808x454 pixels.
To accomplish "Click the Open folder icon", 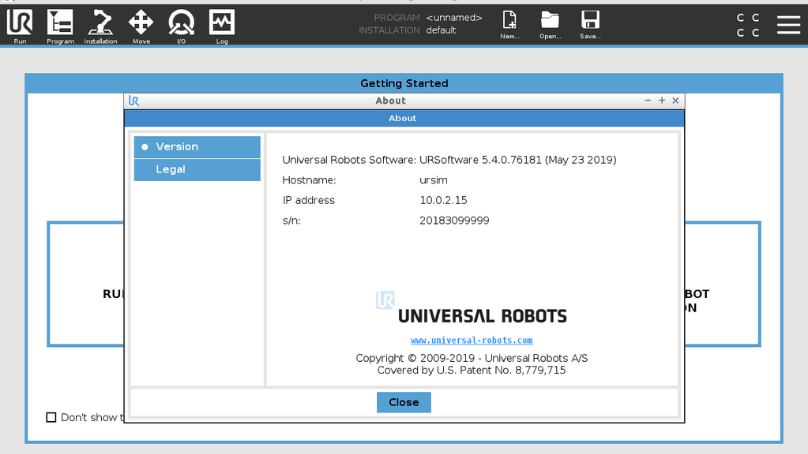I will 550,25.
